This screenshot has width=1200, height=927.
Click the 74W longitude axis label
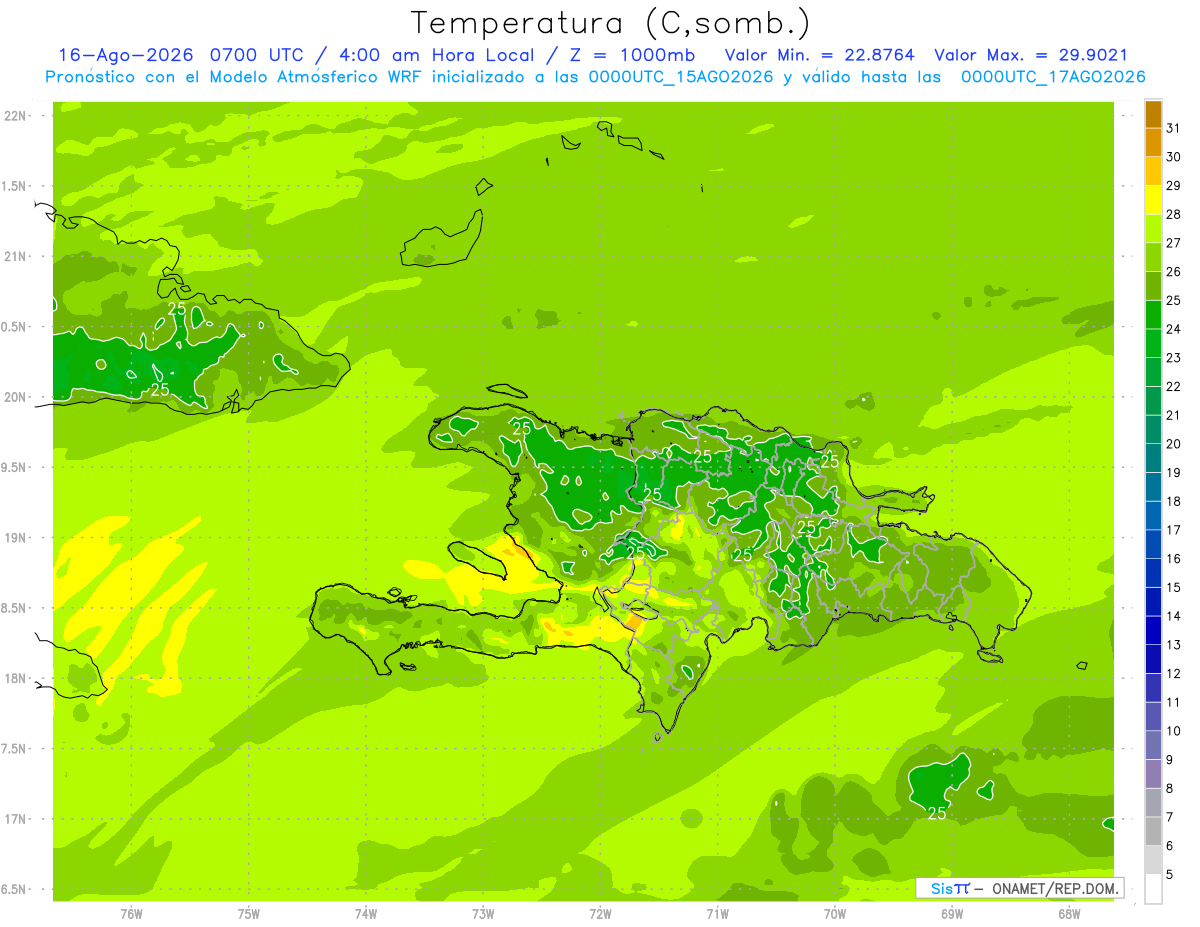pyautogui.click(x=366, y=914)
